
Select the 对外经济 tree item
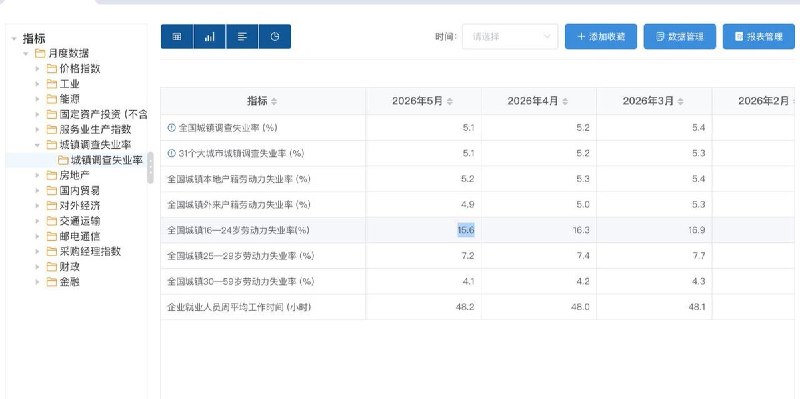tap(80, 206)
